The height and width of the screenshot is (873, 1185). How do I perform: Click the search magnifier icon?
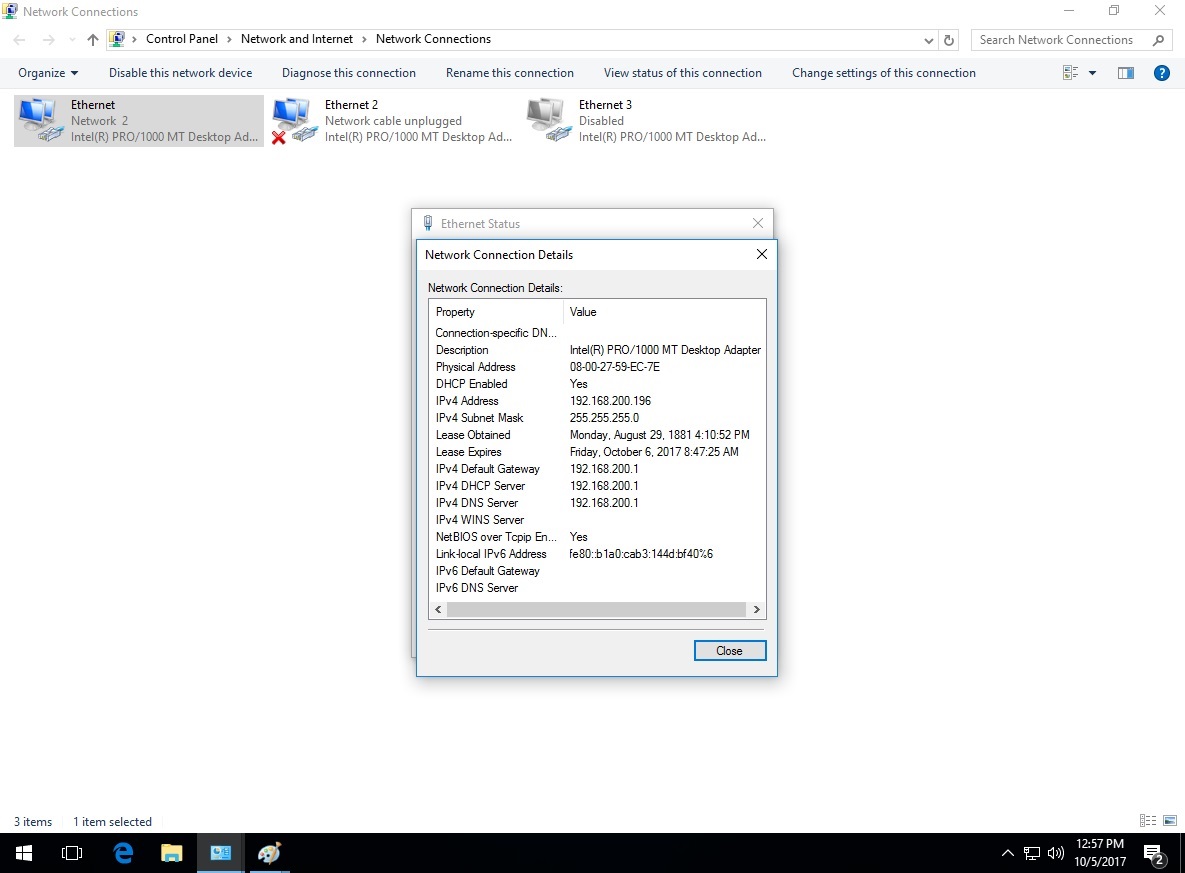pos(1159,40)
